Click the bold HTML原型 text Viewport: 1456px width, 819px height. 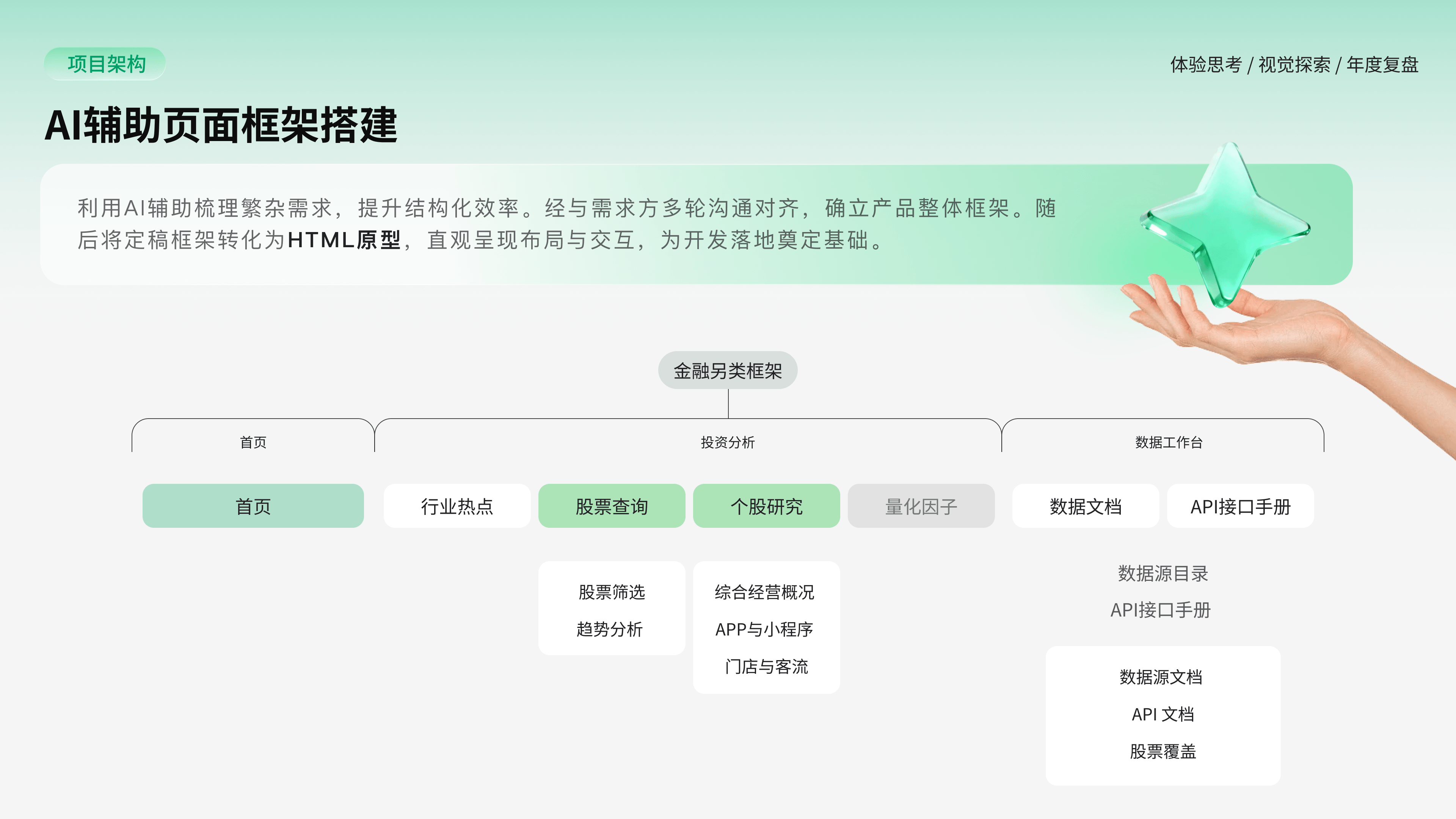pos(344,240)
